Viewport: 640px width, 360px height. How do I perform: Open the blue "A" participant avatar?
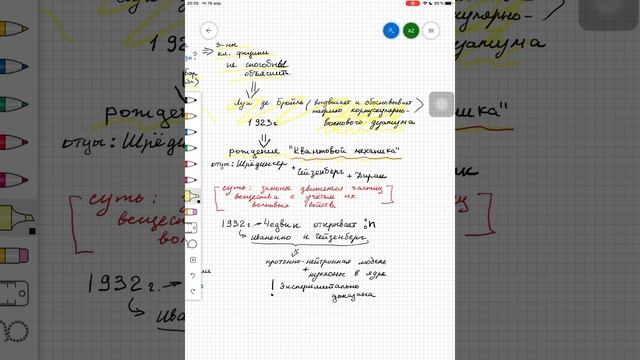coord(391,31)
